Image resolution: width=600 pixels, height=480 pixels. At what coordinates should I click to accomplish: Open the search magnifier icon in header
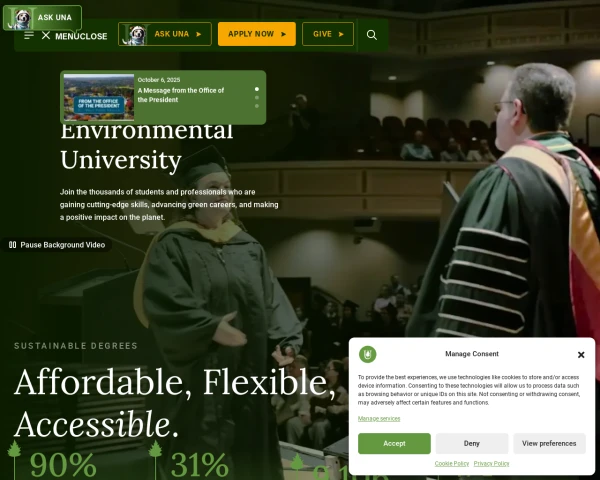[x=371, y=34]
